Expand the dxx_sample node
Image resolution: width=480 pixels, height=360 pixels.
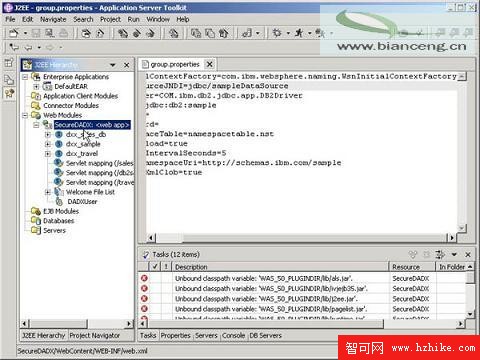(x=48, y=144)
